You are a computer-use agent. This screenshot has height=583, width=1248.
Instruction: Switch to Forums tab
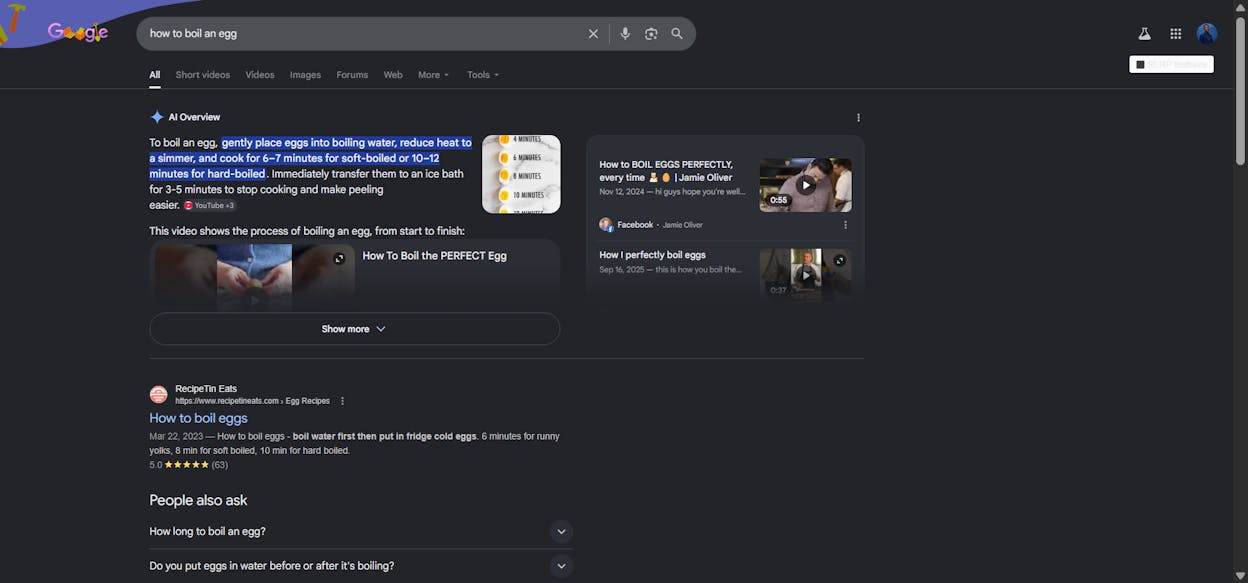[x=352, y=75]
